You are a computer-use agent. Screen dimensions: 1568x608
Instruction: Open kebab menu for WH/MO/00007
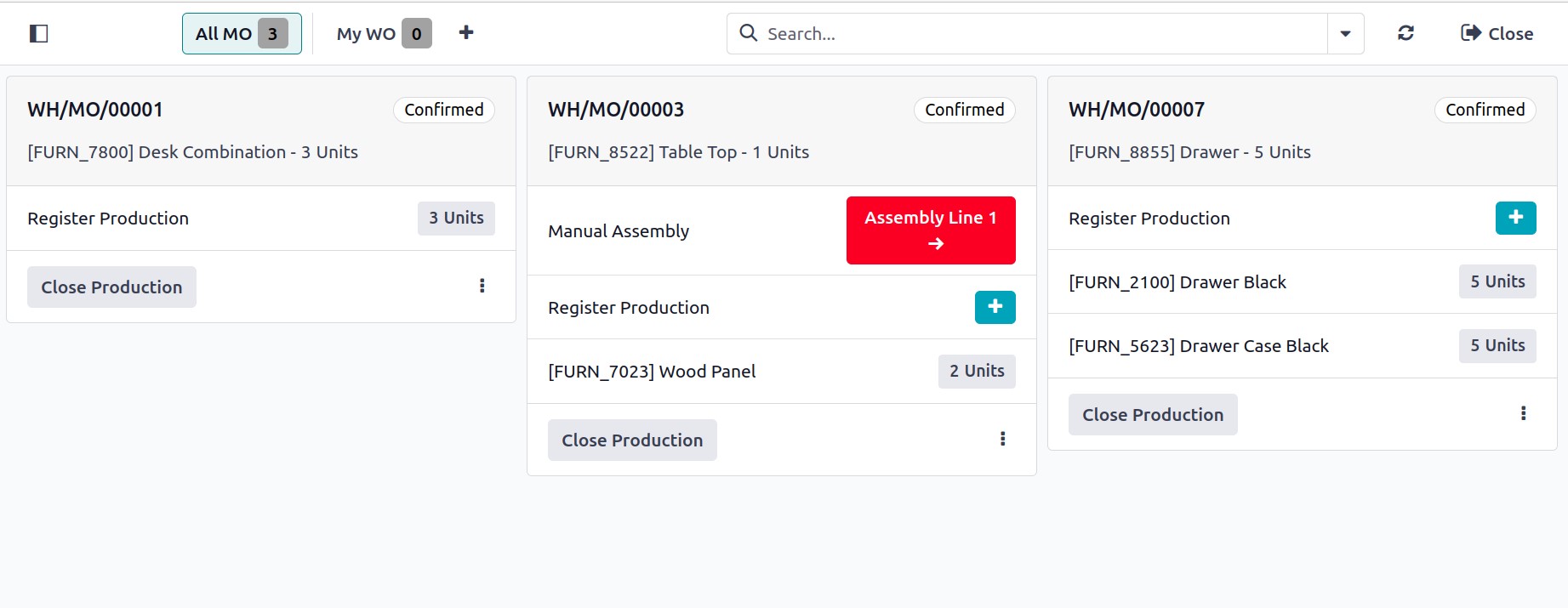click(x=1524, y=413)
